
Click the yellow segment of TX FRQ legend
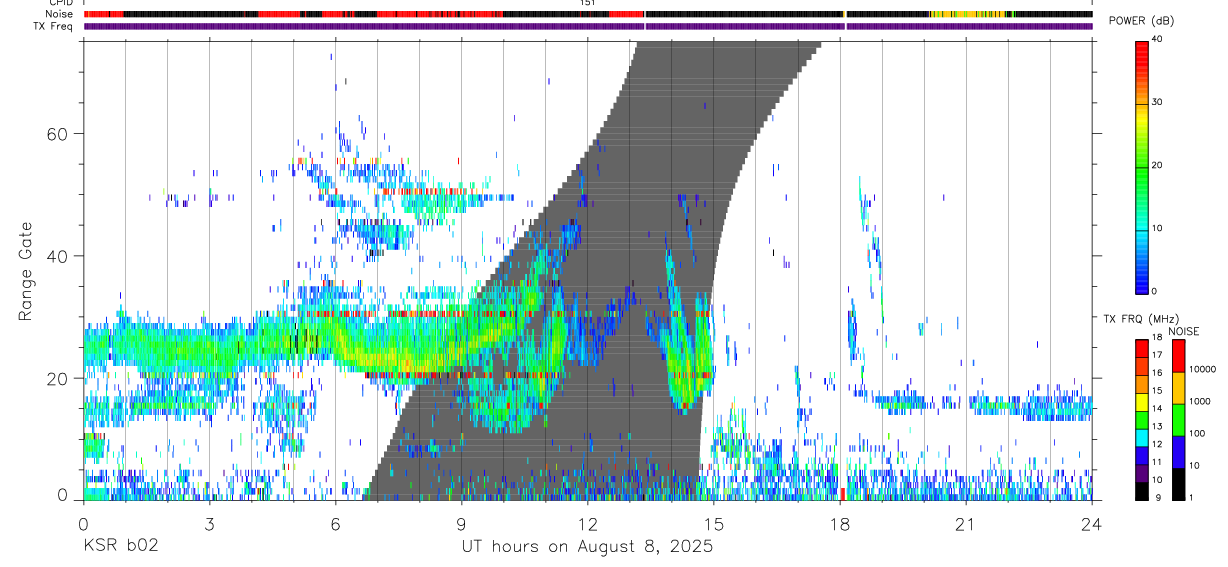(1141, 402)
